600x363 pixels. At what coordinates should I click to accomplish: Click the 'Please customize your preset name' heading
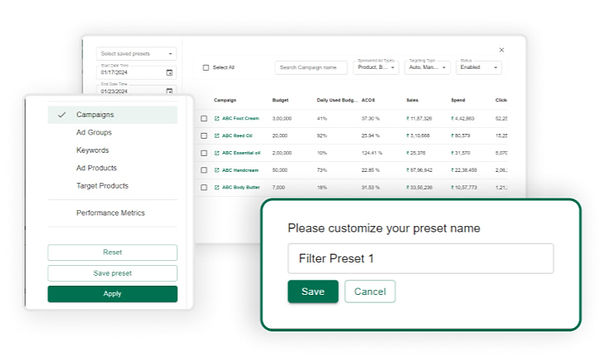[x=384, y=228]
